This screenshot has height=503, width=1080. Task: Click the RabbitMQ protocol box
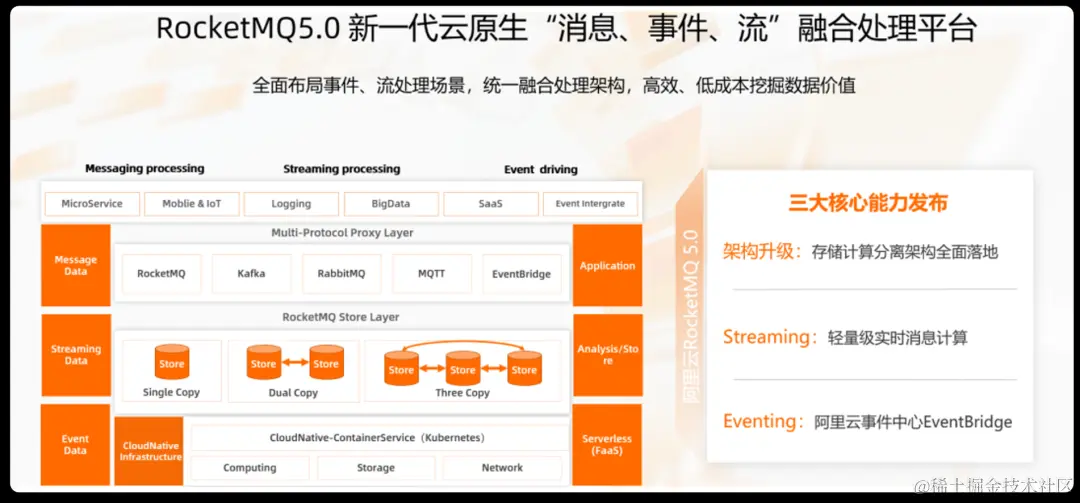click(x=342, y=274)
